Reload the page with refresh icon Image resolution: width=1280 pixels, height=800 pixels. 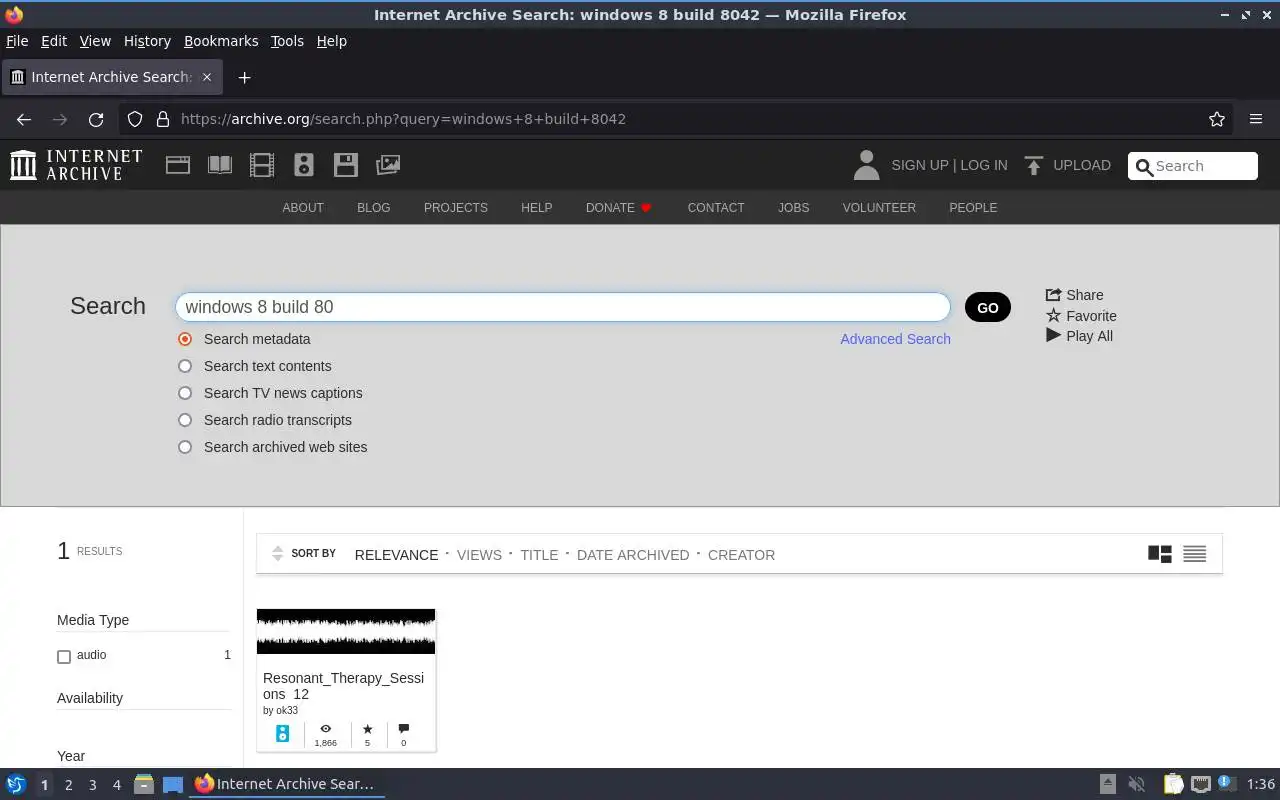tap(96, 119)
